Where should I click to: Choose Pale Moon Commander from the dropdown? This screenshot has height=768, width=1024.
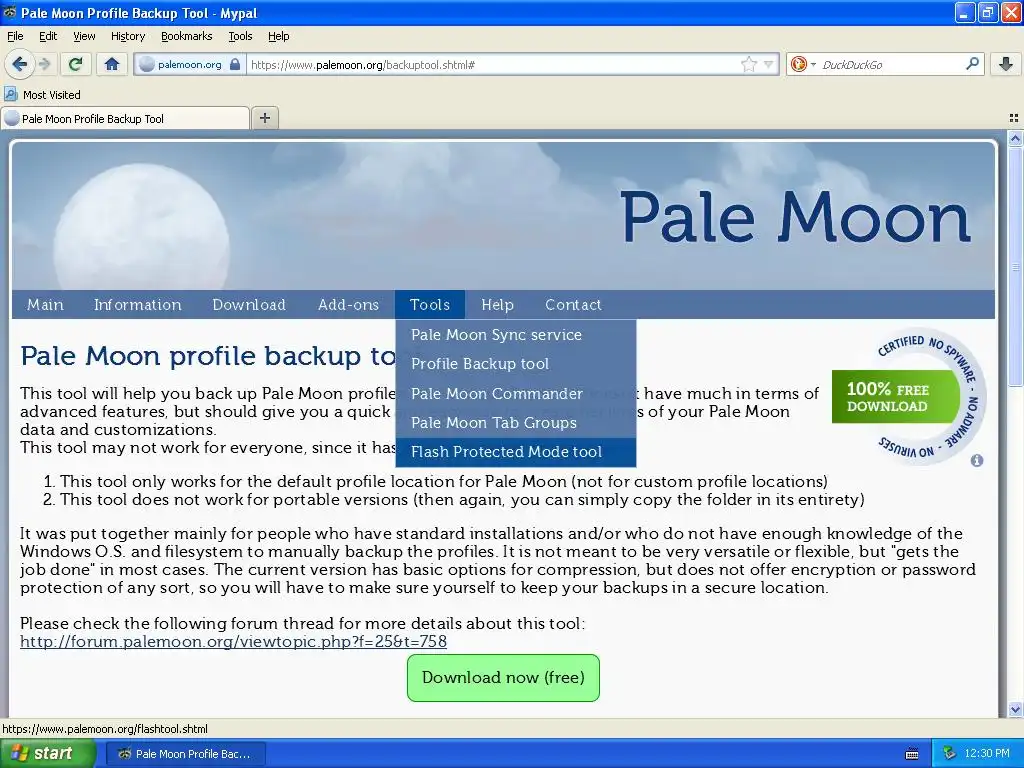pos(516,393)
